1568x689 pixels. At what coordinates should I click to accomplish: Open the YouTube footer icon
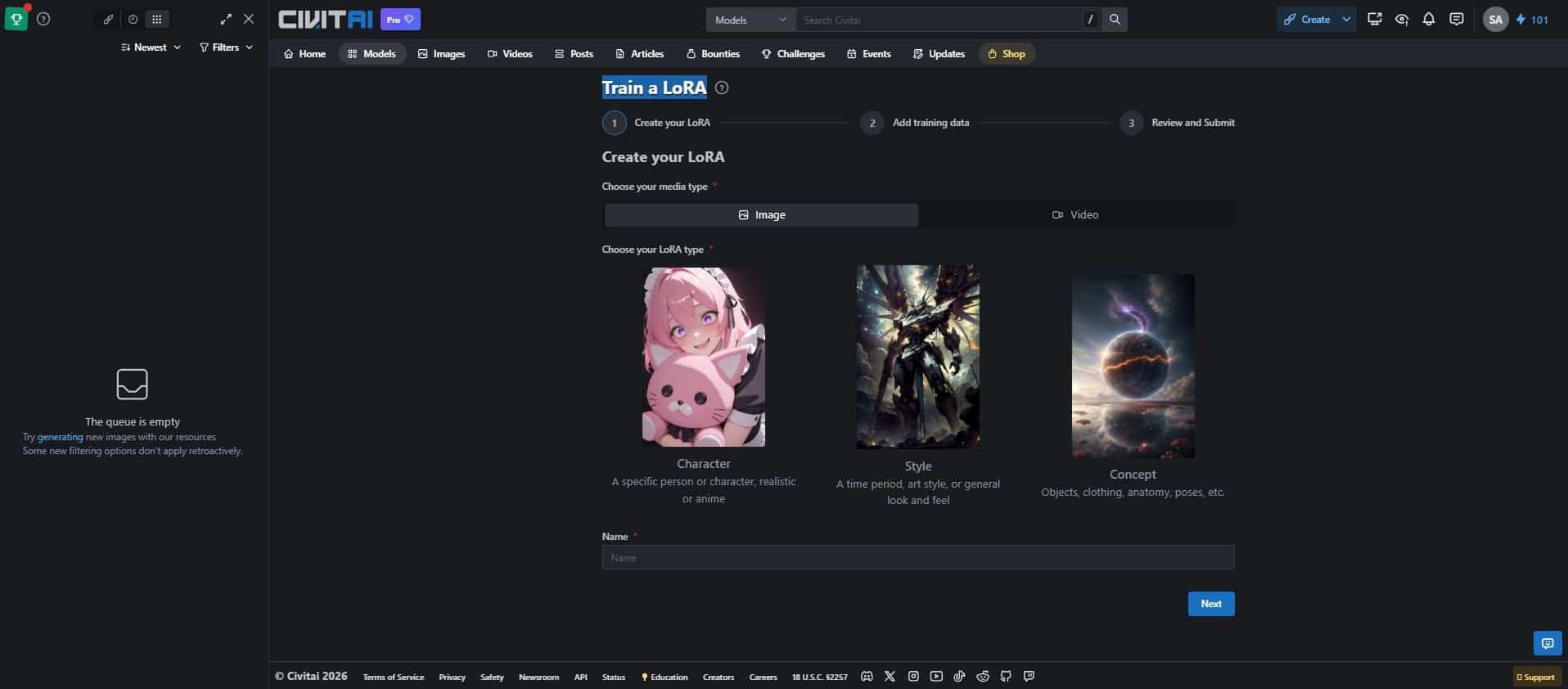(x=936, y=676)
